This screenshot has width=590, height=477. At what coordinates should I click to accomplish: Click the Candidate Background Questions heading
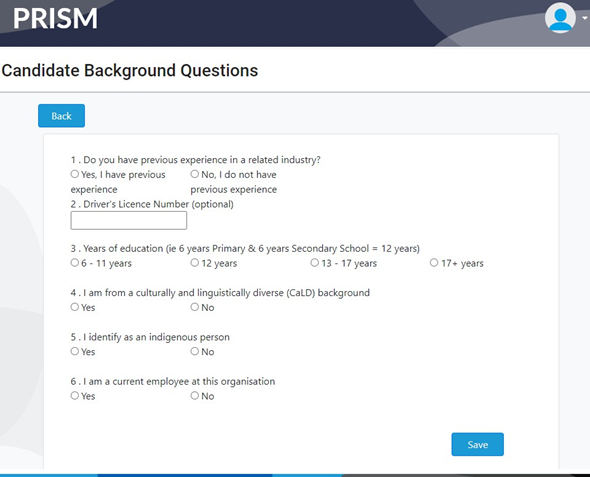pos(130,71)
